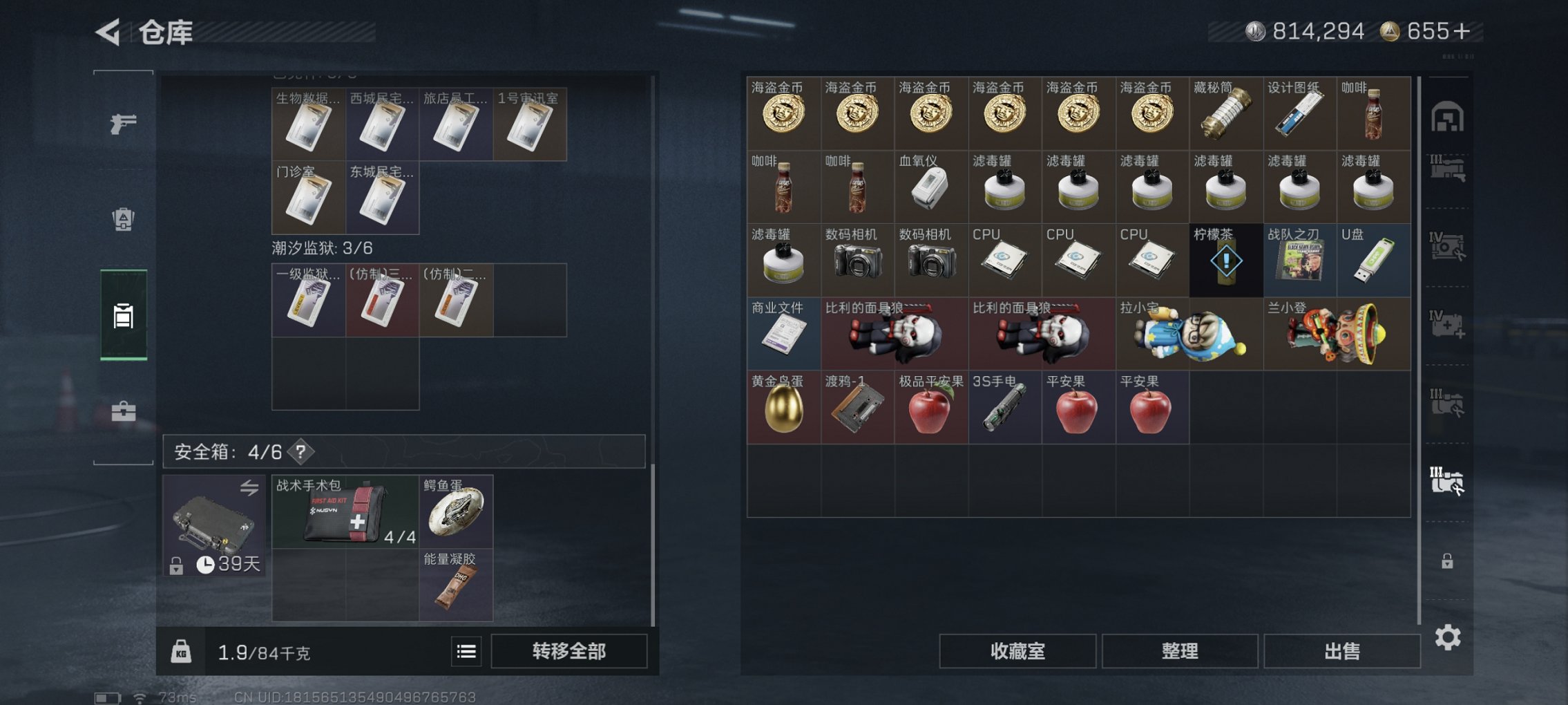Screen dimensions: 1568x705
Task: Open the weapons tab with pistol icon
Action: tap(123, 123)
